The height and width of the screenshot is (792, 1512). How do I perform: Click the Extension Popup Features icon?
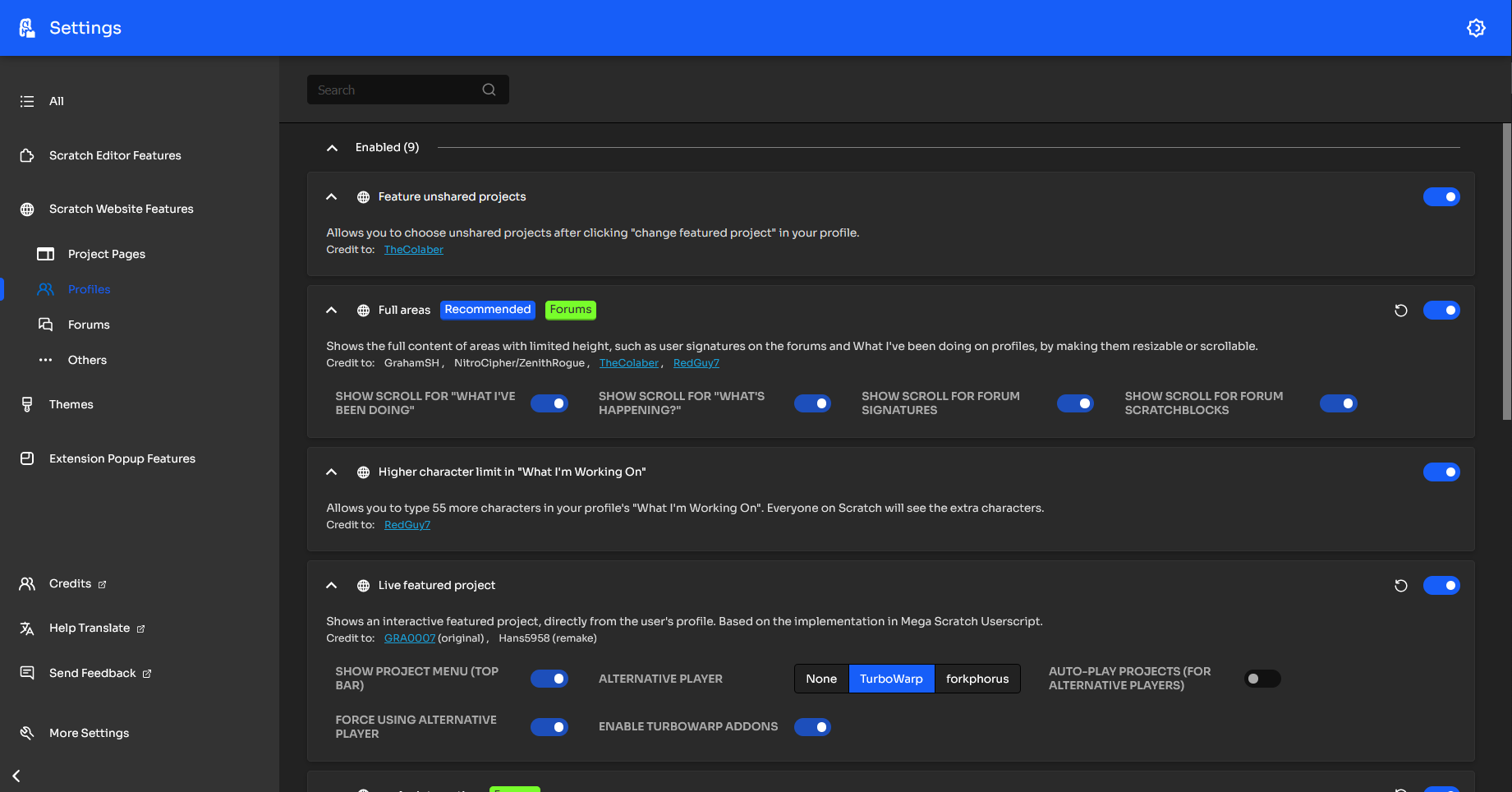point(27,458)
